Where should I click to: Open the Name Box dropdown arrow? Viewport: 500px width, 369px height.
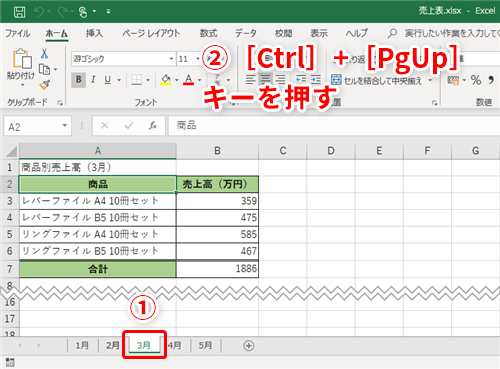pos(65,126)
